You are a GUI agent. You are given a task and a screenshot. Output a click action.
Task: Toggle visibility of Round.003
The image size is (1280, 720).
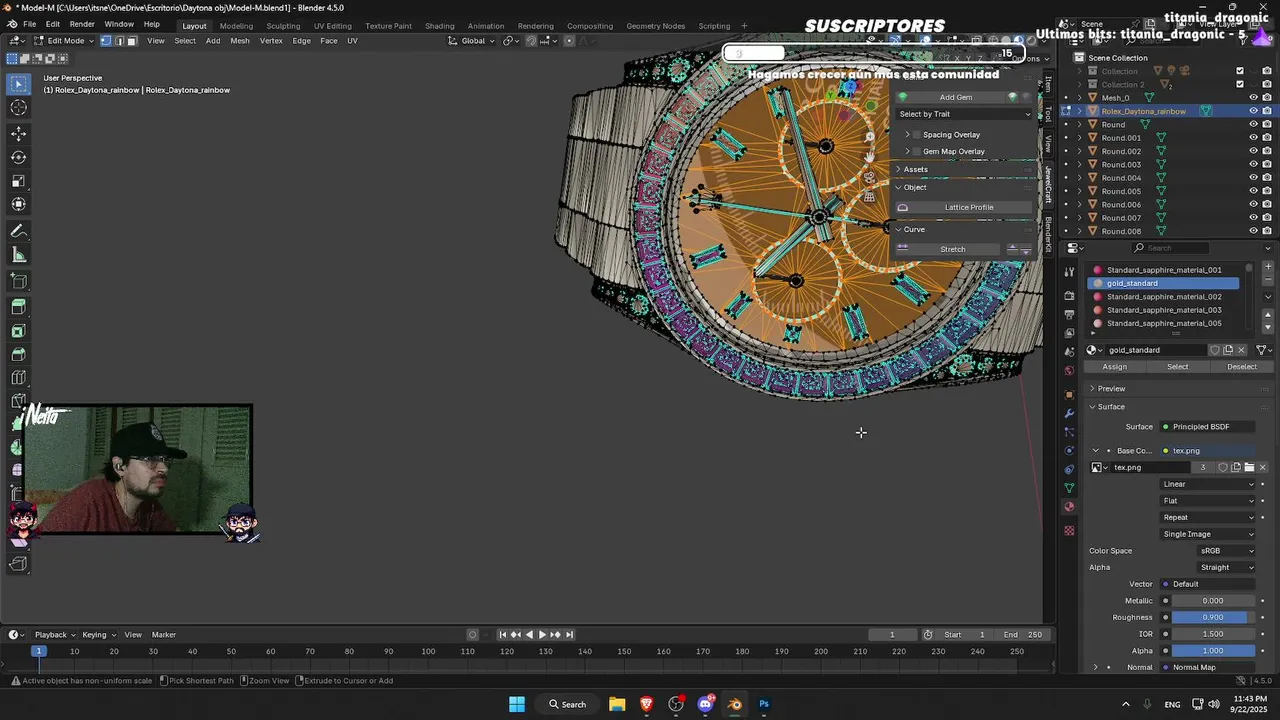click(1253, 164)
